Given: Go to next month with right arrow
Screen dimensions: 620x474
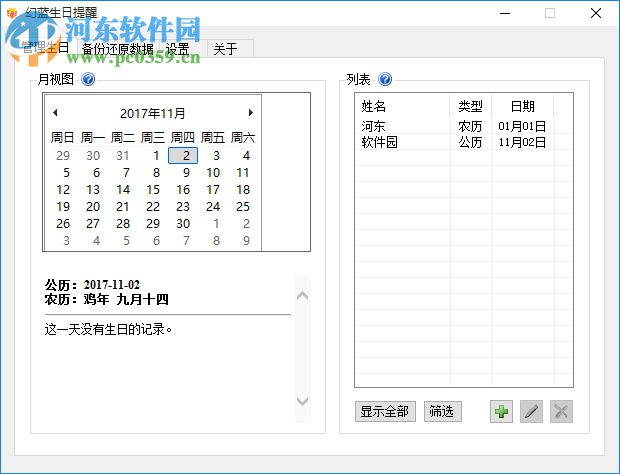Looking at the screenshot, I should 251,113.
